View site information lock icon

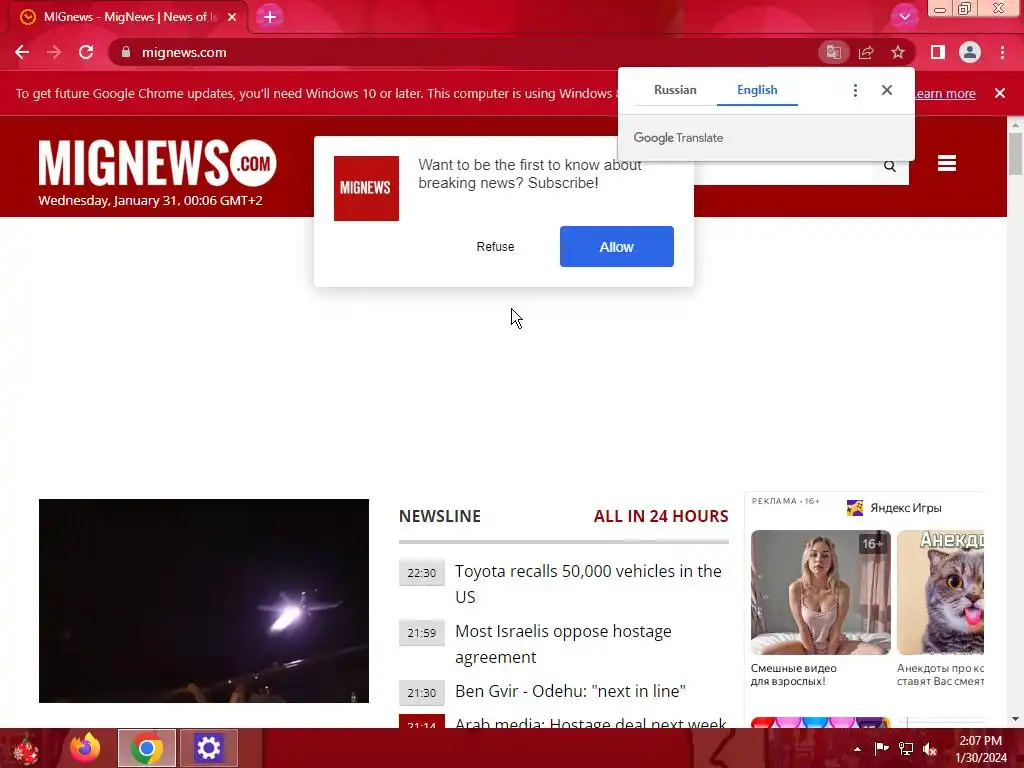126,52
